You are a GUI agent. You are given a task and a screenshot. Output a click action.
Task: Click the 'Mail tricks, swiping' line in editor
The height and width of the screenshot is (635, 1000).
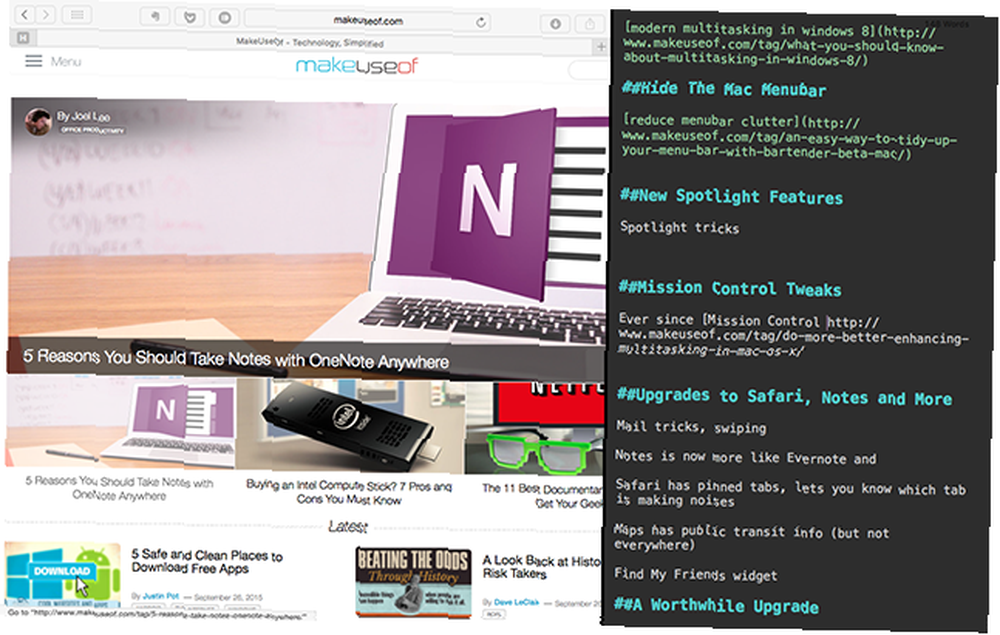[691, 427]
